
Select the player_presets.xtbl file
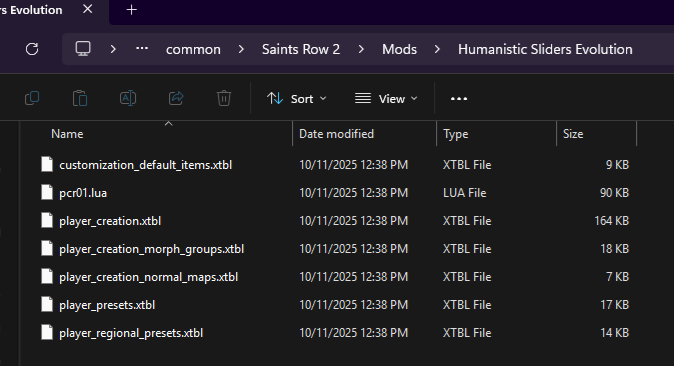[x=107, y=304]
